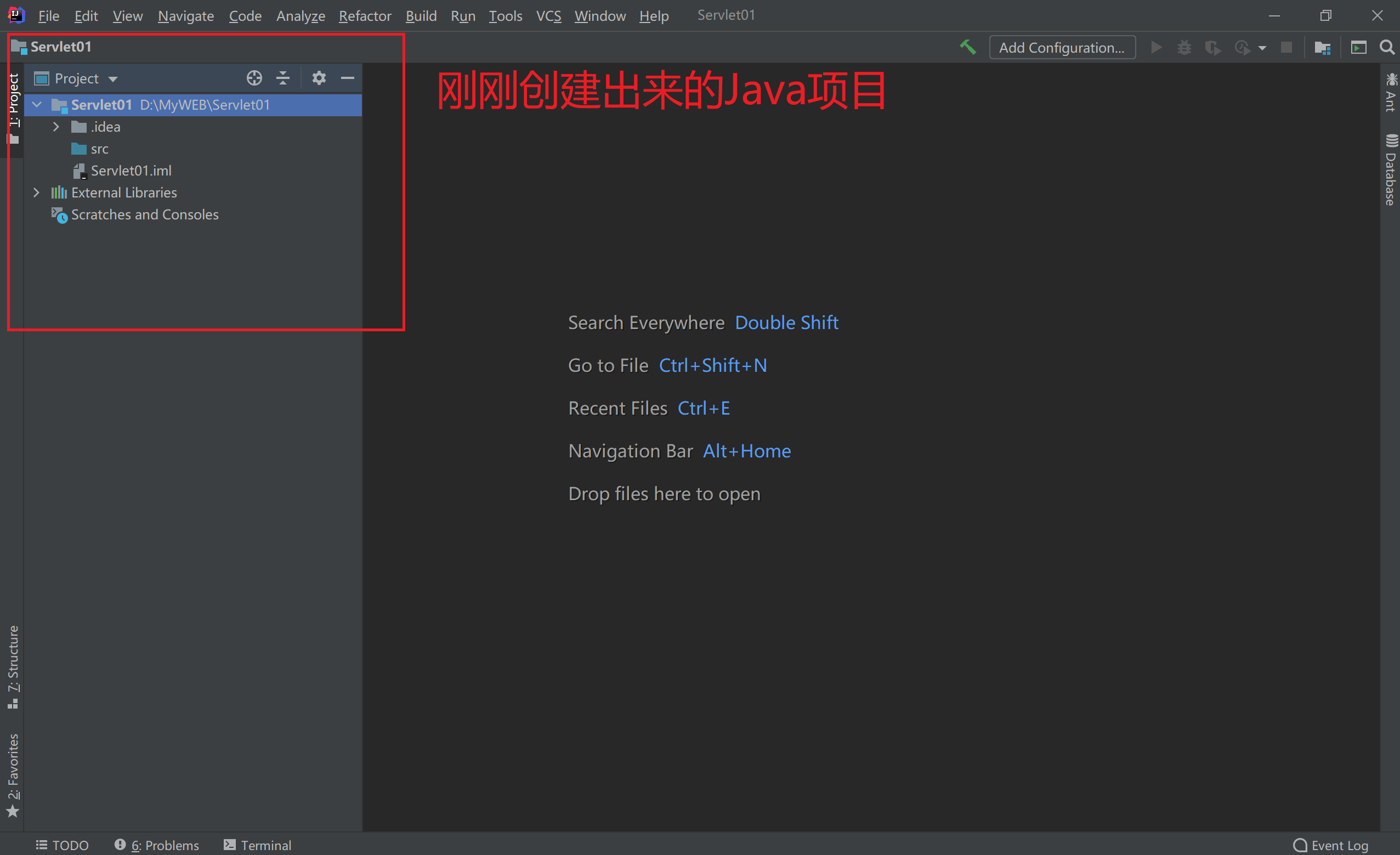Expand the External Libraries node

pyautogui.click(x=36, y=192)
